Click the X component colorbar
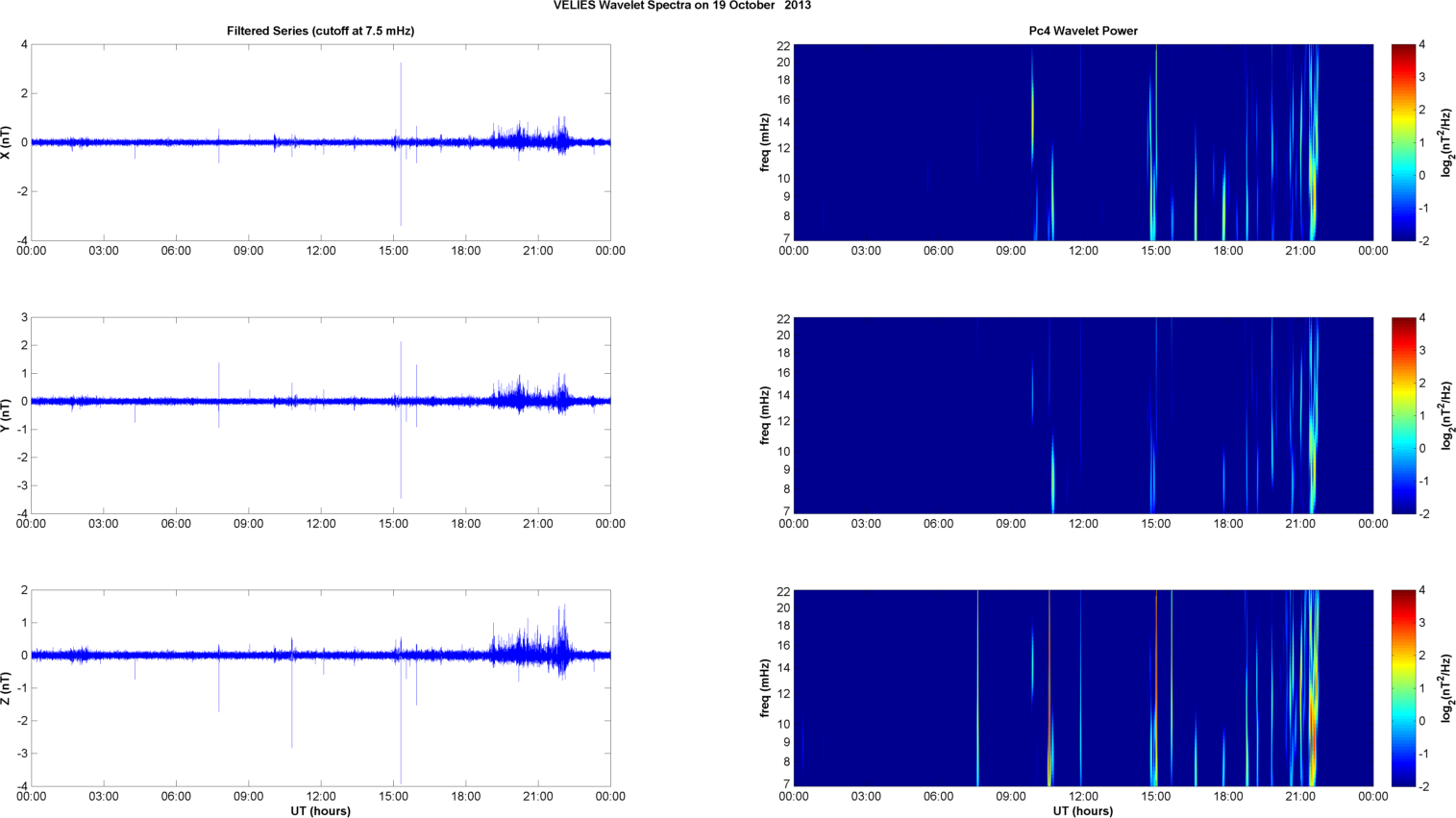 tap(1403, 142)
